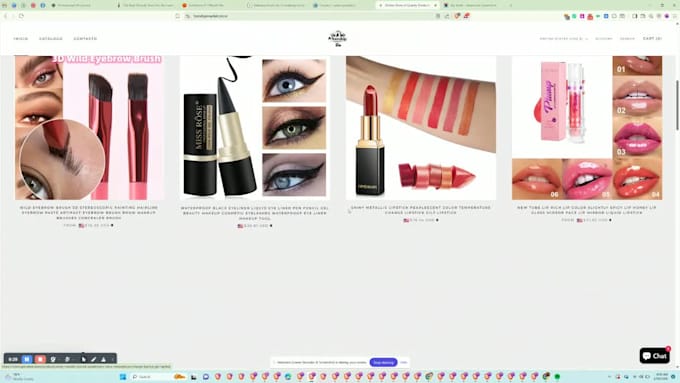
Task: Click the browser address bar
Action: (310, 16)
